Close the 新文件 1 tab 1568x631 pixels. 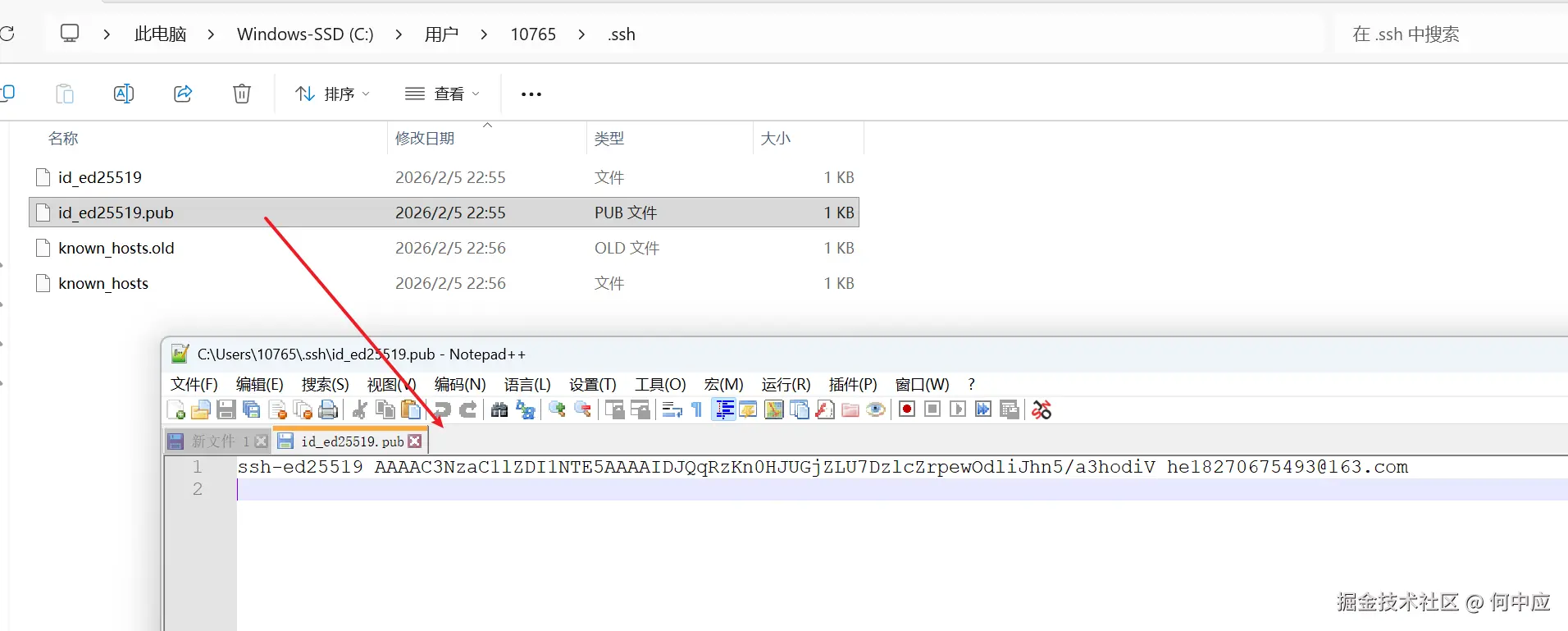262,441
